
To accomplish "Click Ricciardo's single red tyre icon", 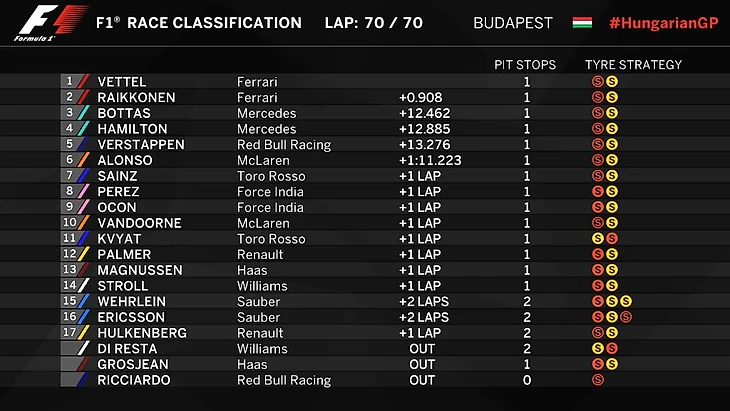I will click(598, 380).
